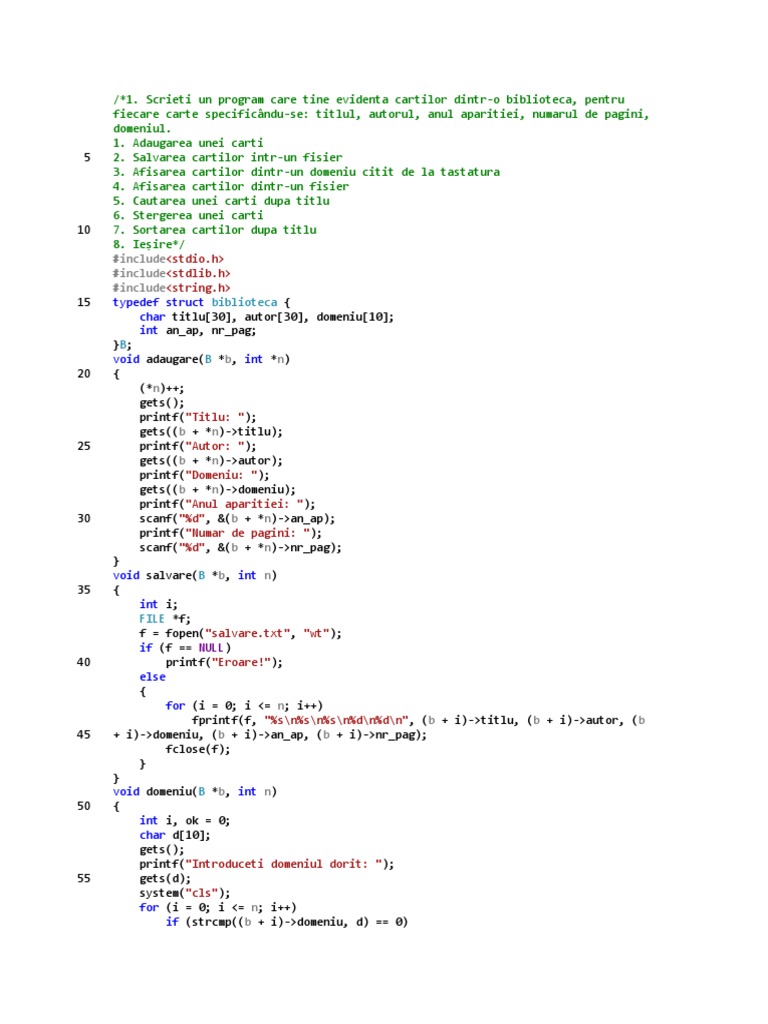Click the printf("Titlu: ") line
Viewport: 768px width, 1024px height.
[198, 417]
